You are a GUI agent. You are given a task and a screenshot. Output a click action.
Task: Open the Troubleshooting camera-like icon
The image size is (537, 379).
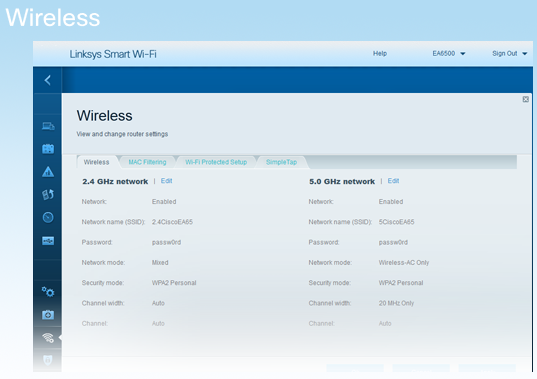48,315
